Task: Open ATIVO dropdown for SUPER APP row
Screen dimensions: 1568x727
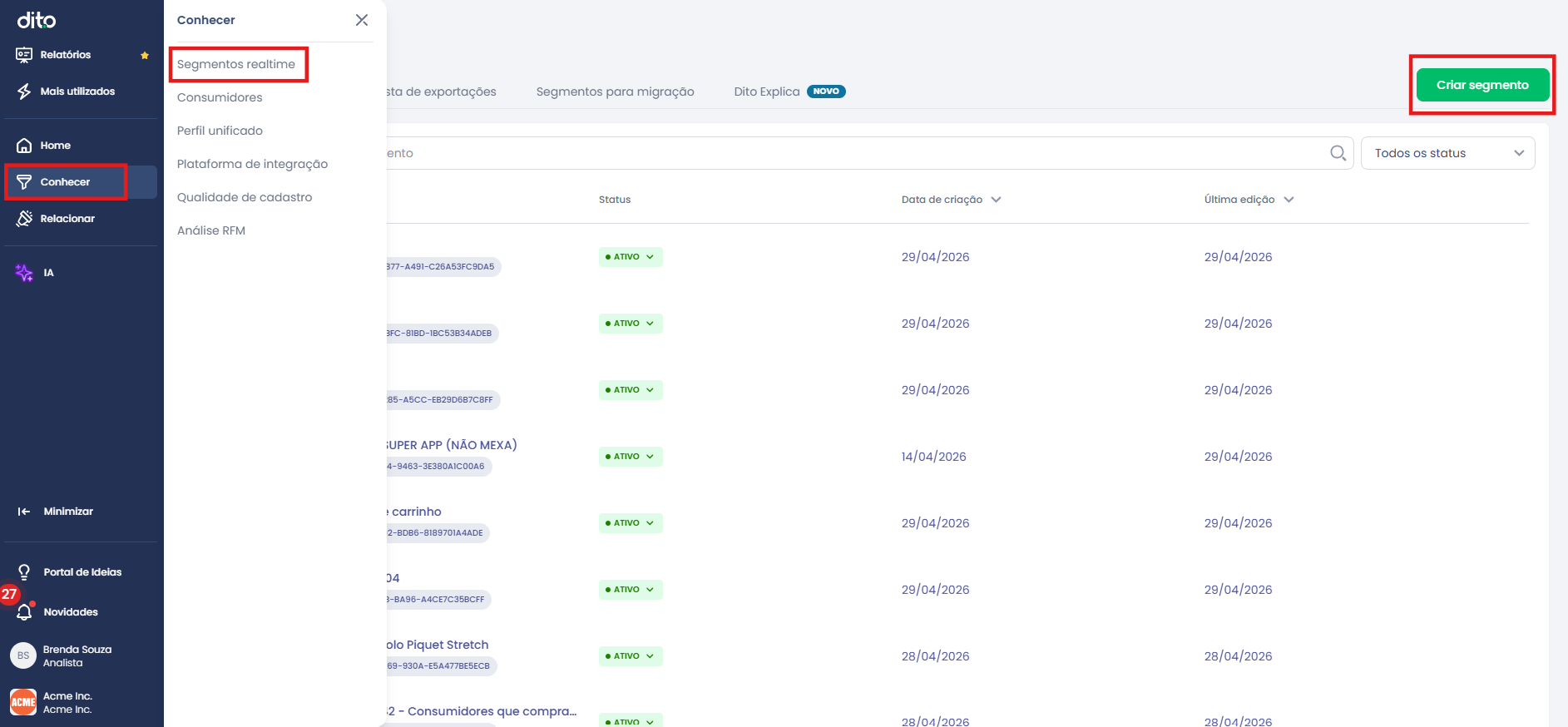Action: (631, 457)
